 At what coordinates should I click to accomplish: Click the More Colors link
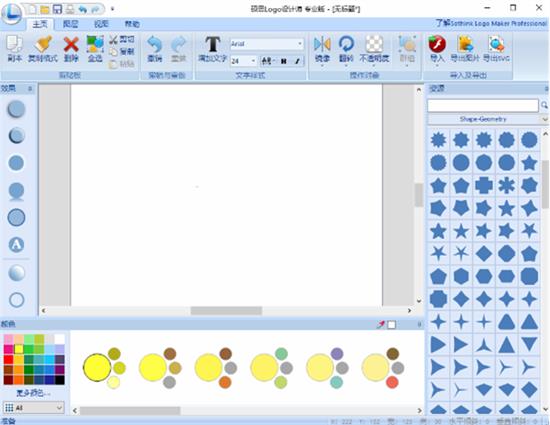(x=33, y=393)
